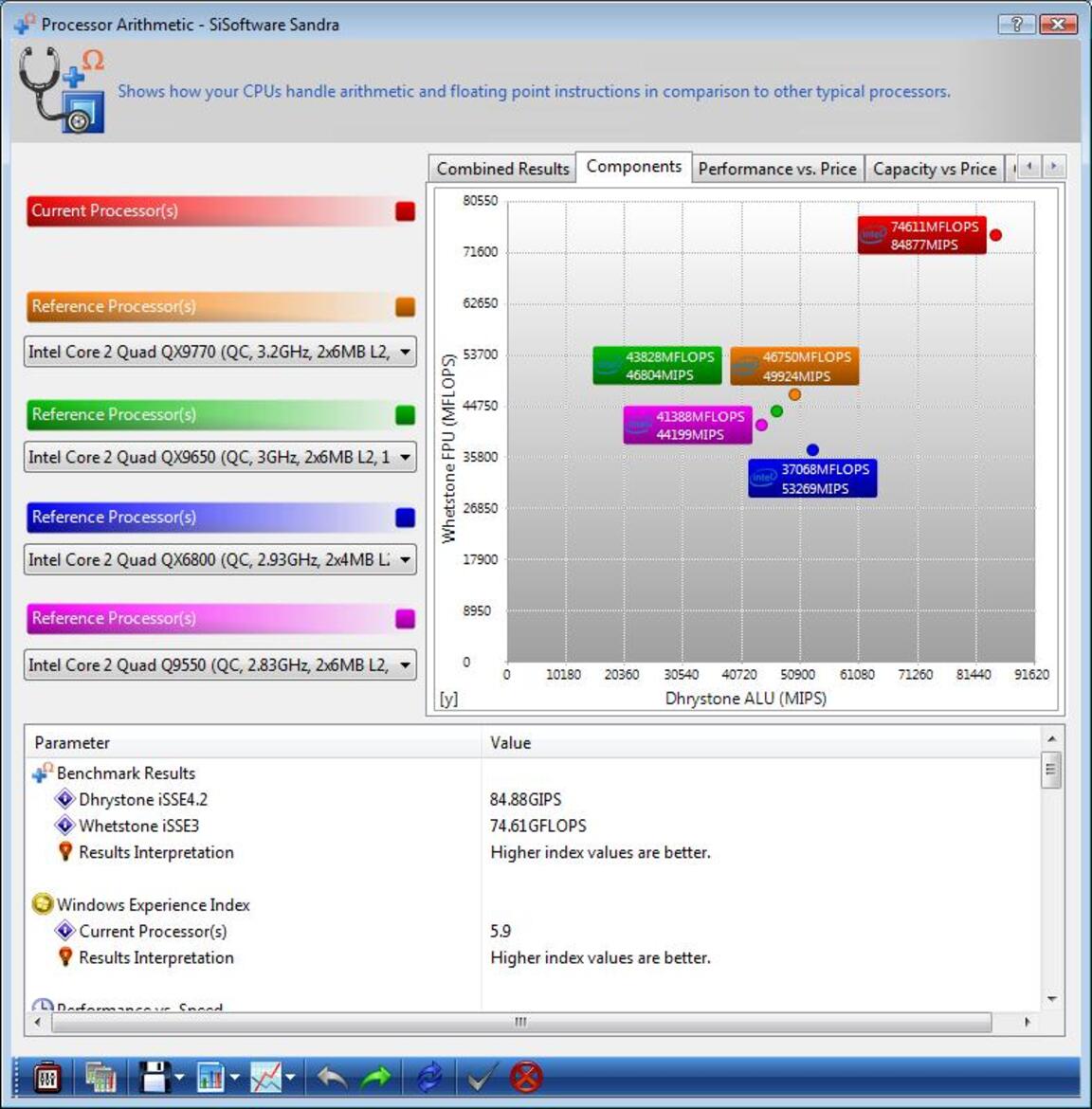
Task: Click the Whetstone iSSE3 diamond icon
Action: coord(65,826)
